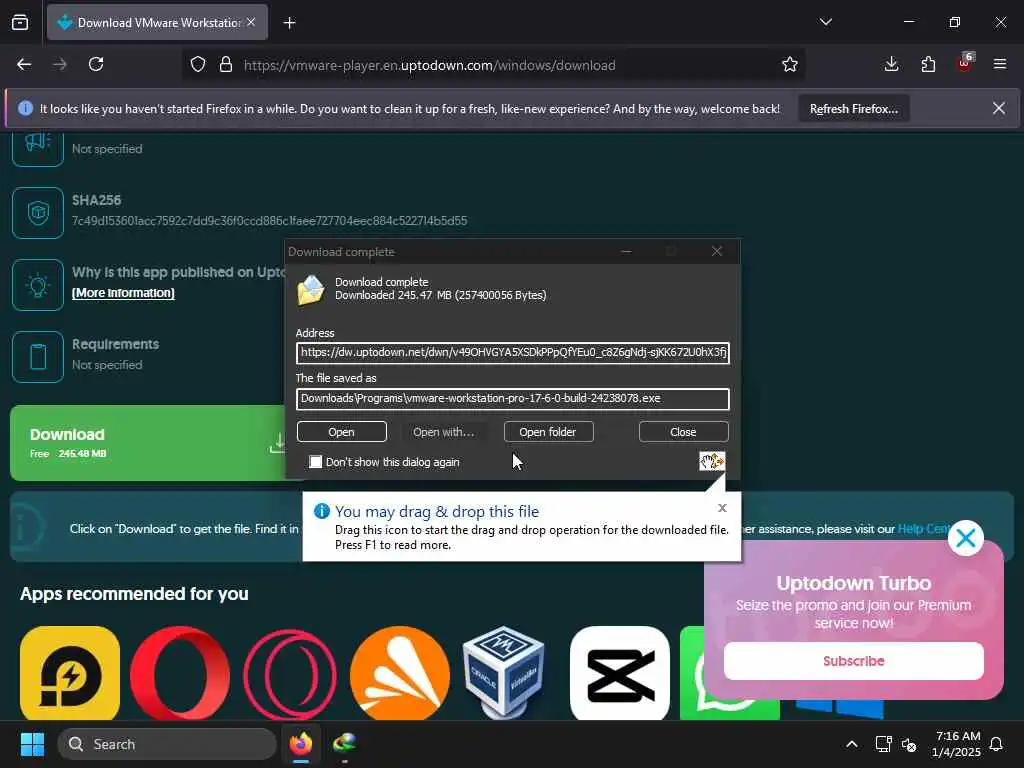The width and height of the screenshot is (1024, 768).
Task: Click the download complete envelope icon
Action: pyautogui.click(x=311, y=290)
